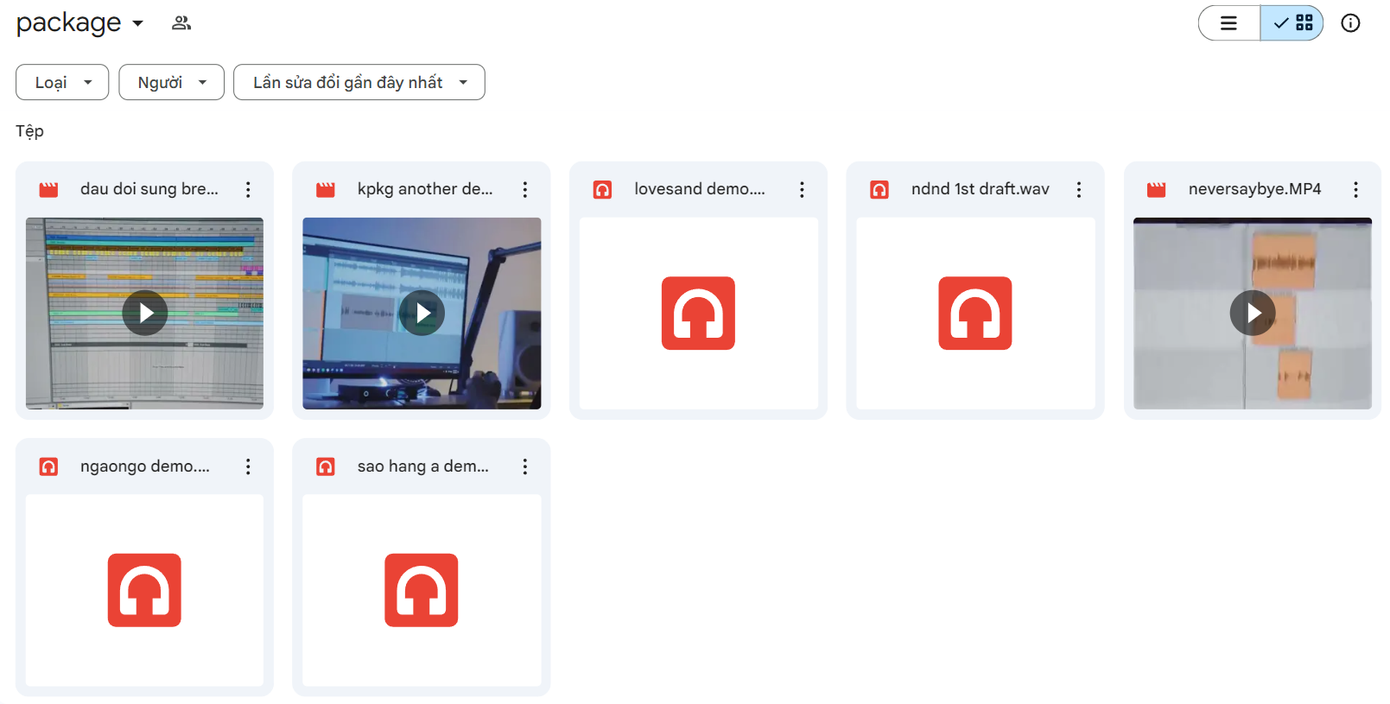Open more options for sao hang a demo
The height and width of the screenshot is (704, 1390).
pyautogui.click(x=525, y=466)
